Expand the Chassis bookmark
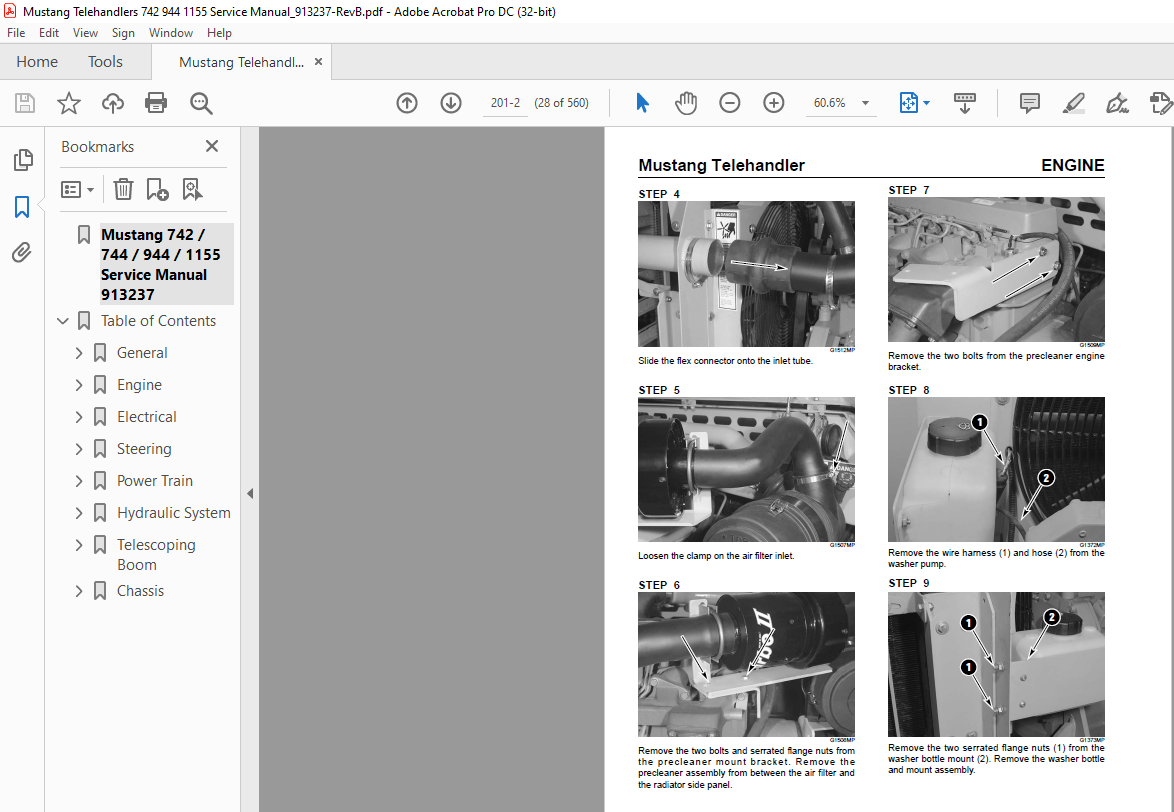 [x=79, y=590]
